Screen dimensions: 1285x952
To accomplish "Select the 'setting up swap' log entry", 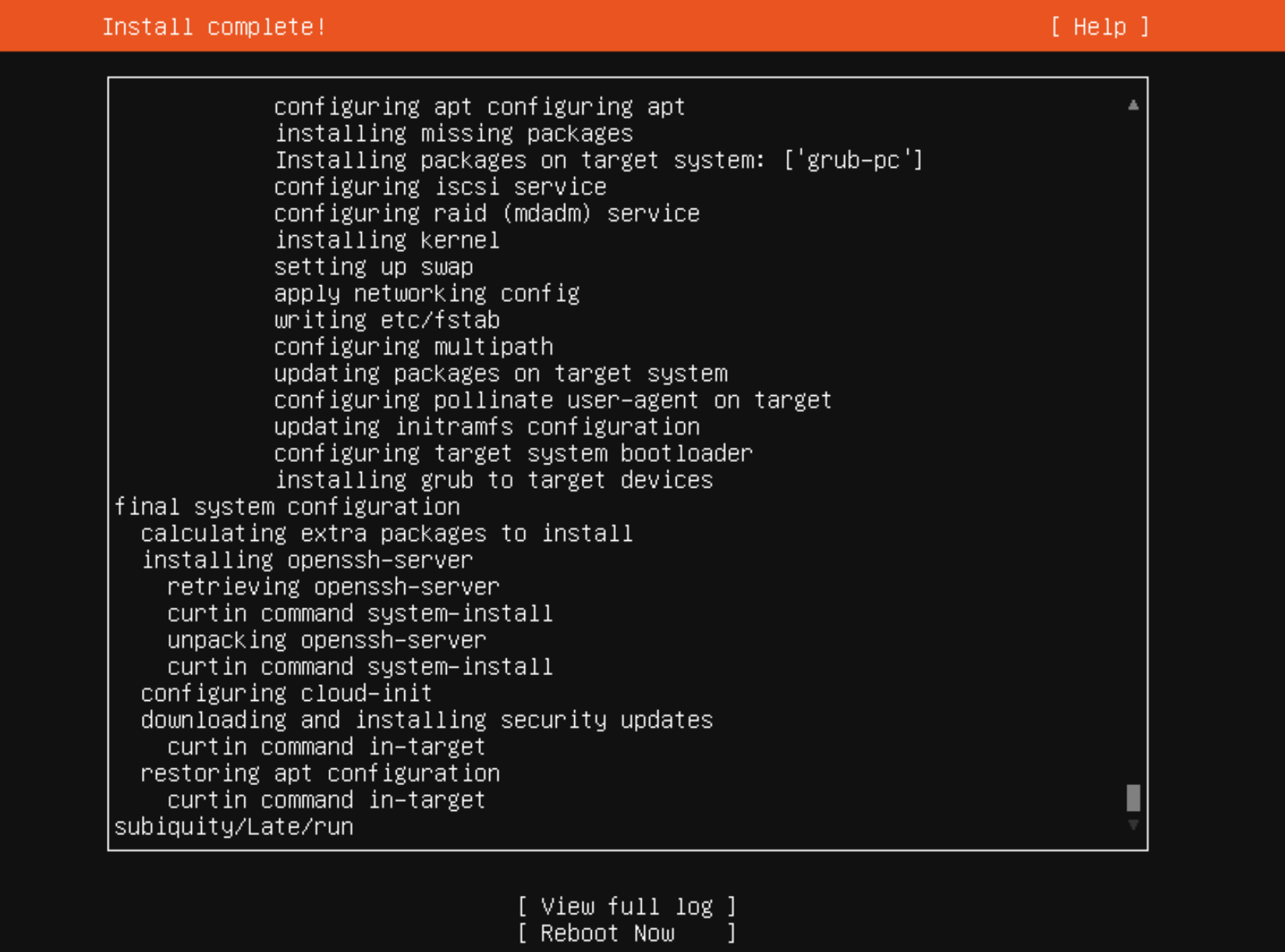I will 373,267.
